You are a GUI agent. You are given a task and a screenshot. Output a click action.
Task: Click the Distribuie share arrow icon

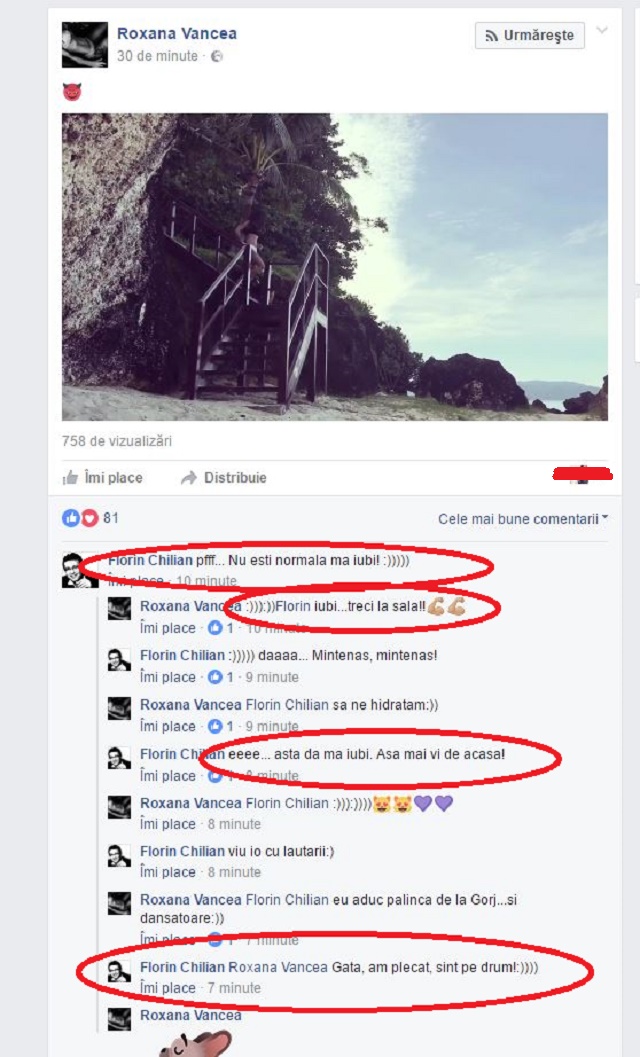(x=189, y=478)
